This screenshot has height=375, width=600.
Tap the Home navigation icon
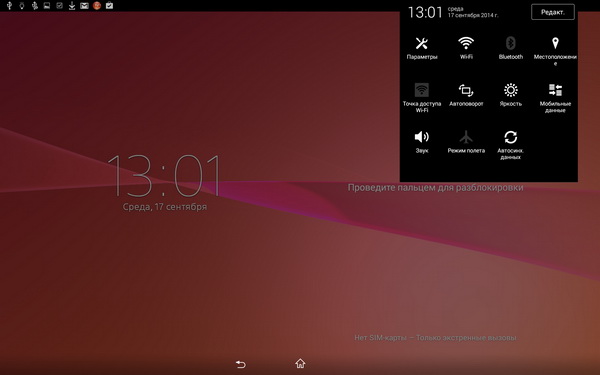300,363
